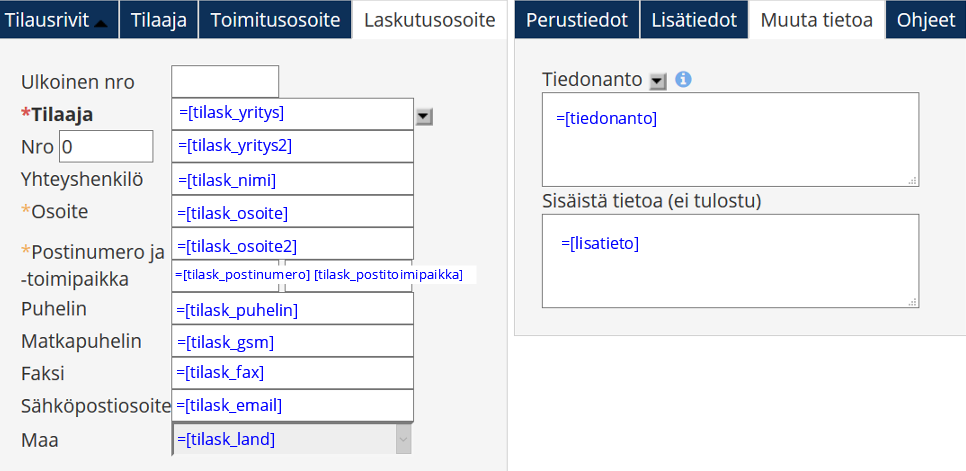Open the Lisätiedot tab
966x471 pixels.
694,20
